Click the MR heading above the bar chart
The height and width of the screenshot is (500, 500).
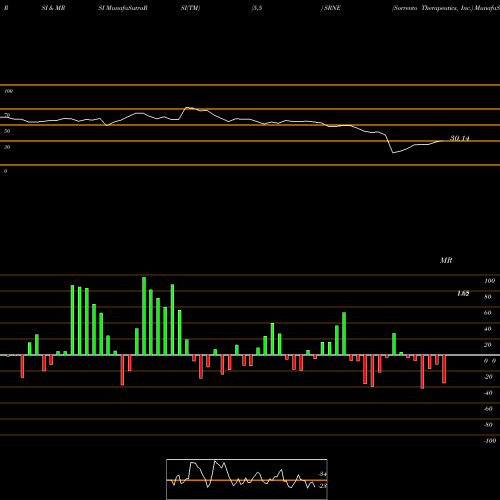tap(446, 260)
